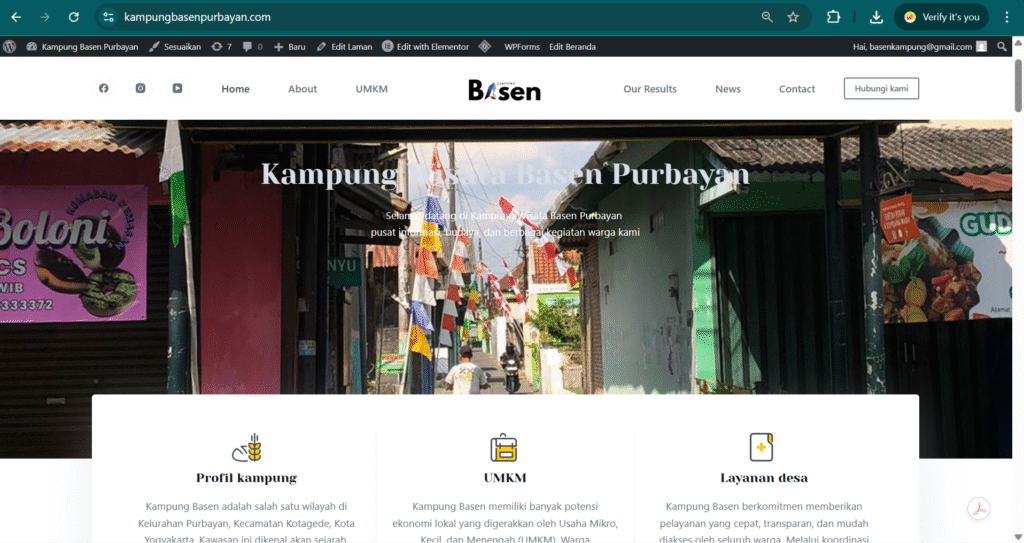1024x543 pixels.
Task: Open the Instagram social icon
Action: click(140, 88)
